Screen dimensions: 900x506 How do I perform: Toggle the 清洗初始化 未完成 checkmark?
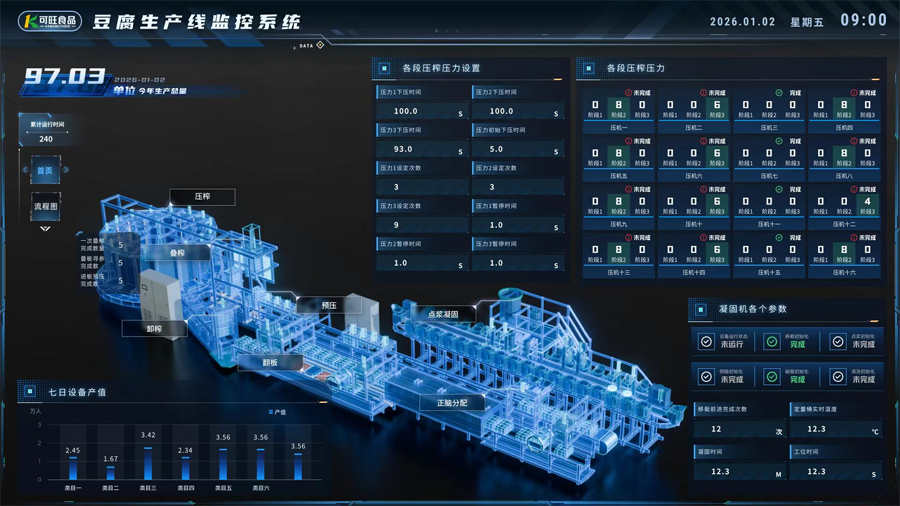tap(838, 376)
